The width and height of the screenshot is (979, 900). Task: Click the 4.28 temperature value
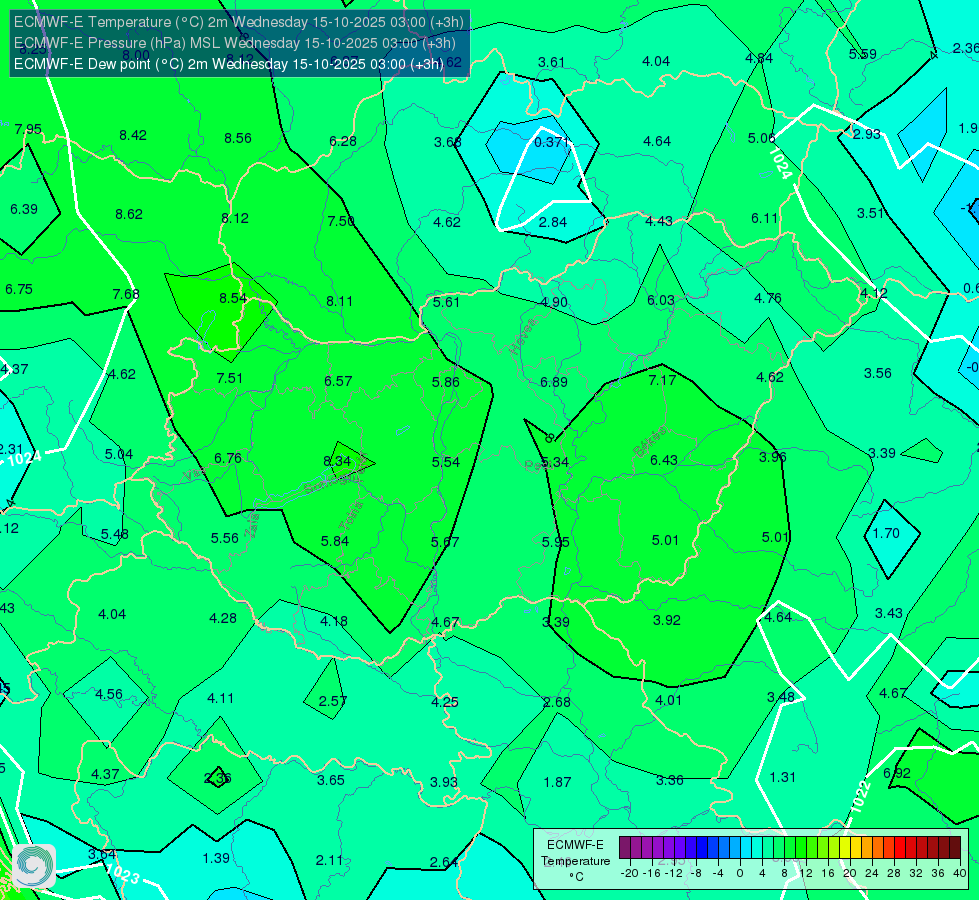[x=223, y=618]
